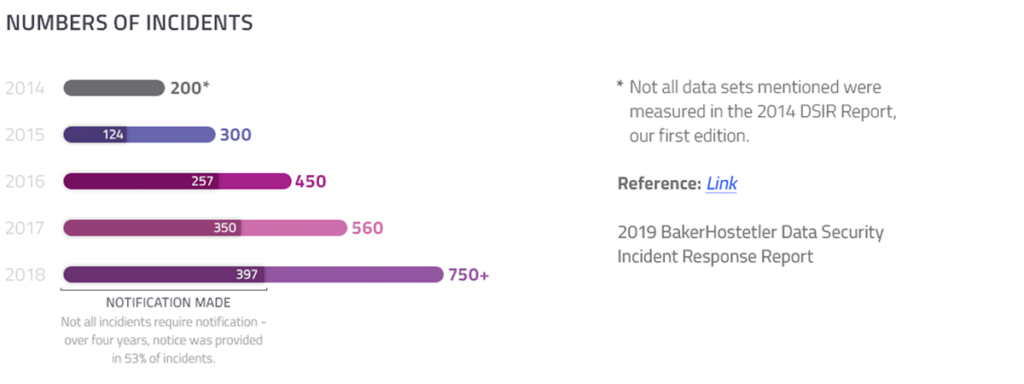Click the 2018 year label
Screen dimensions: 1024x384
25,275
